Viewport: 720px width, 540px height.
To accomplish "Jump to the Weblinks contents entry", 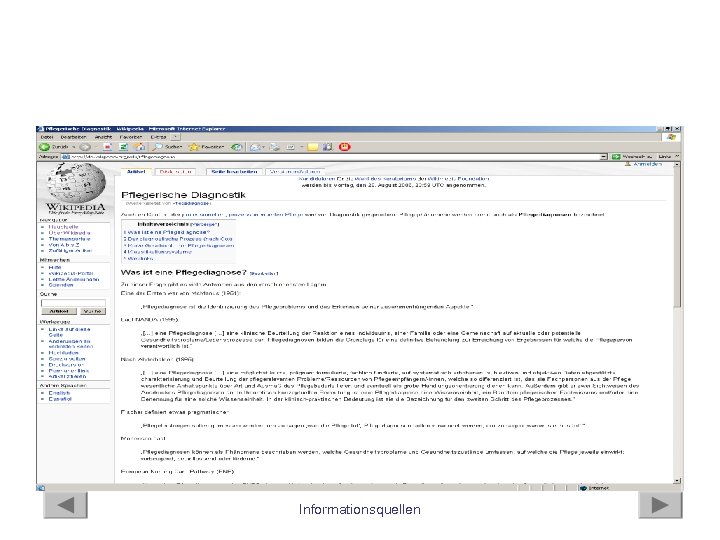I will pyautogui.click(x=138, y=259).
